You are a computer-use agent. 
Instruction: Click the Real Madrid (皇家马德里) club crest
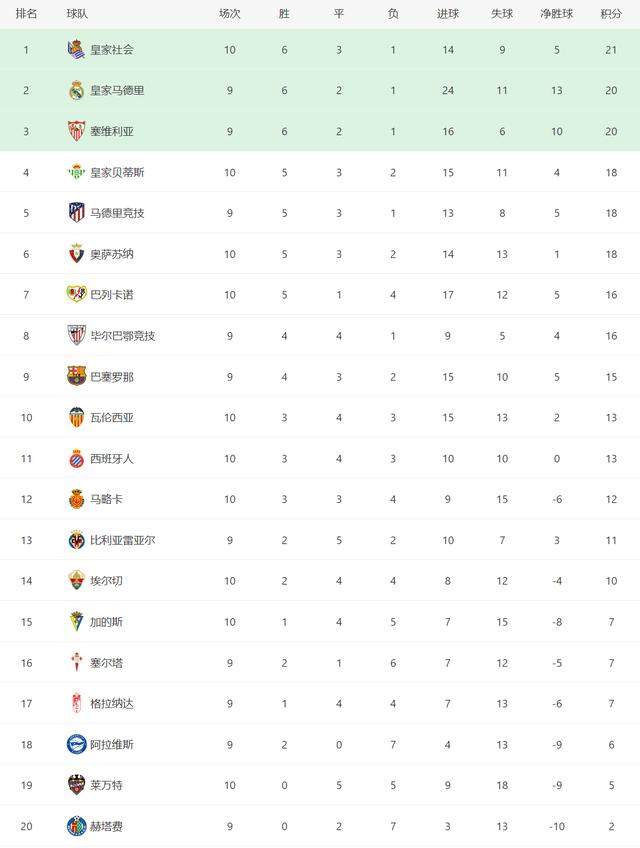coord(76,90)
